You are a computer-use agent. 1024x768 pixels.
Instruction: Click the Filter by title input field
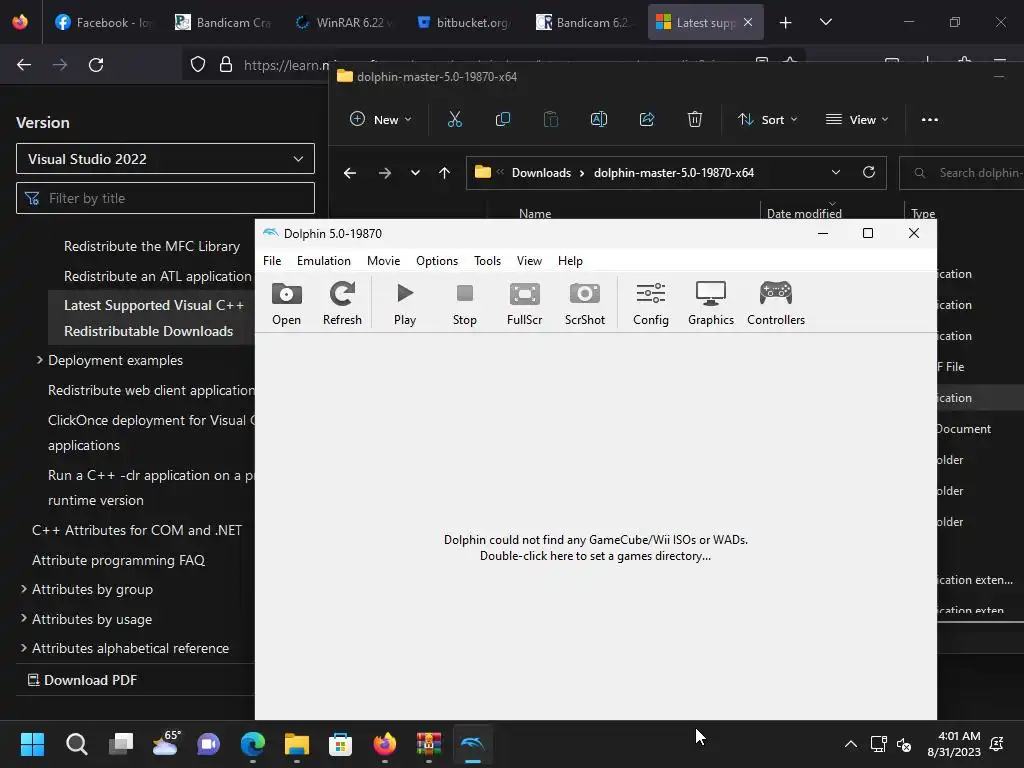click(x=165, y=198)
